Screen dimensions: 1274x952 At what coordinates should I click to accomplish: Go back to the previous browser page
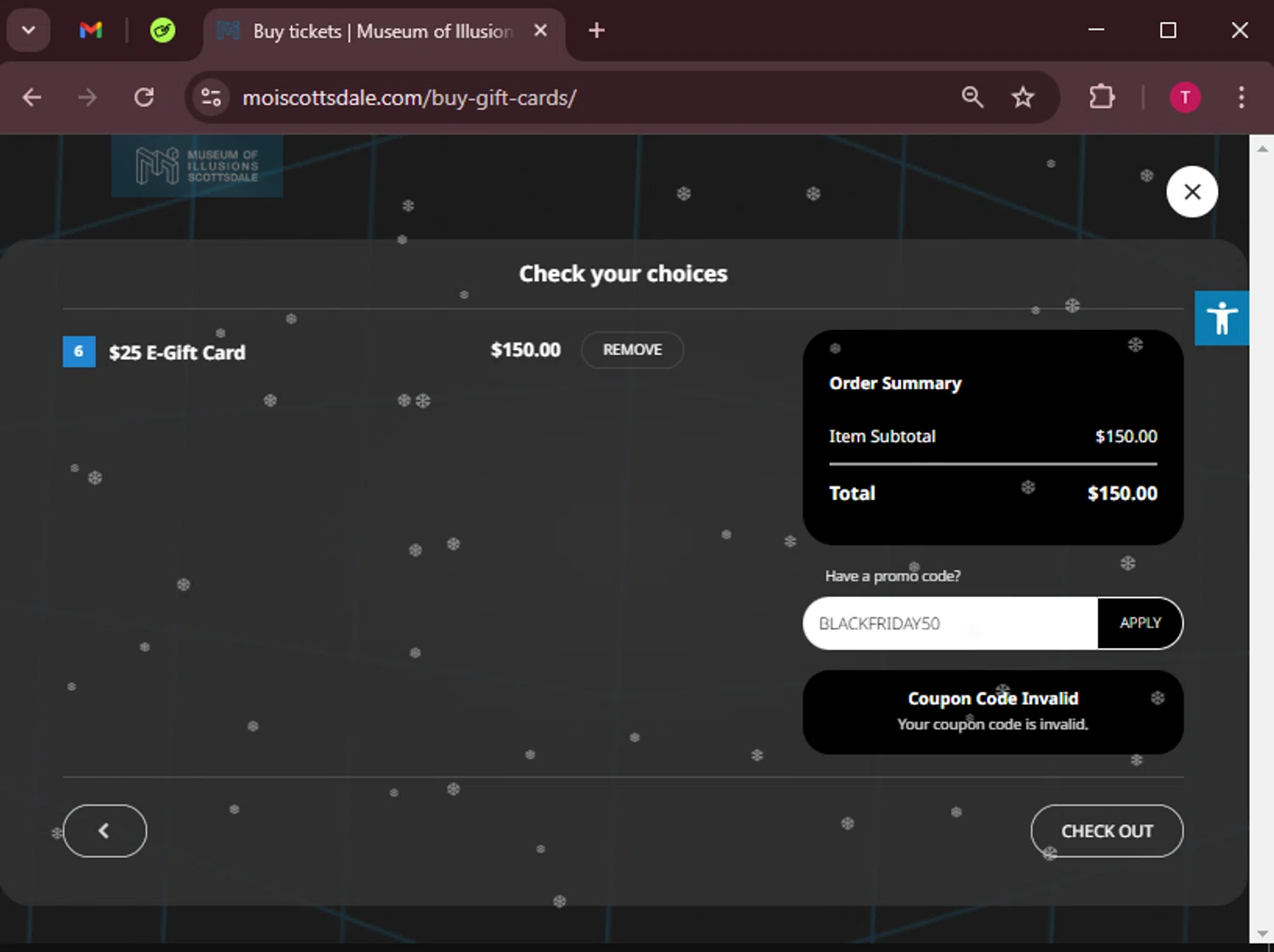[x=32, y=98]
